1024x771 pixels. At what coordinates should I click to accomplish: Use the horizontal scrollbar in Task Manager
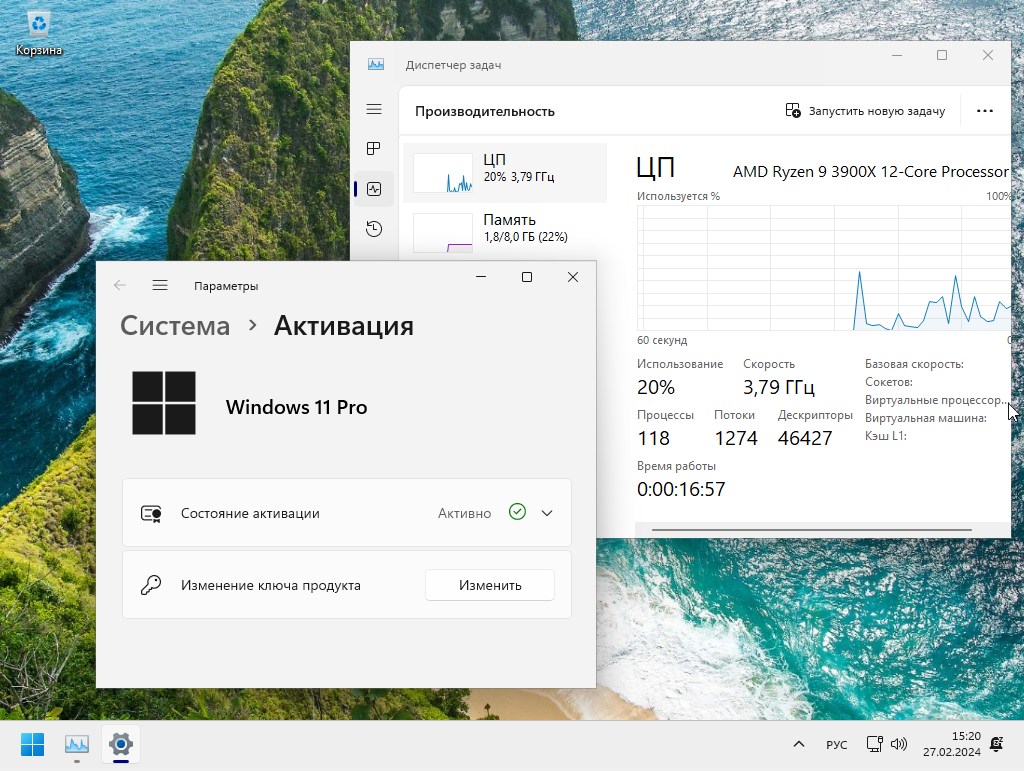[812, 529]
